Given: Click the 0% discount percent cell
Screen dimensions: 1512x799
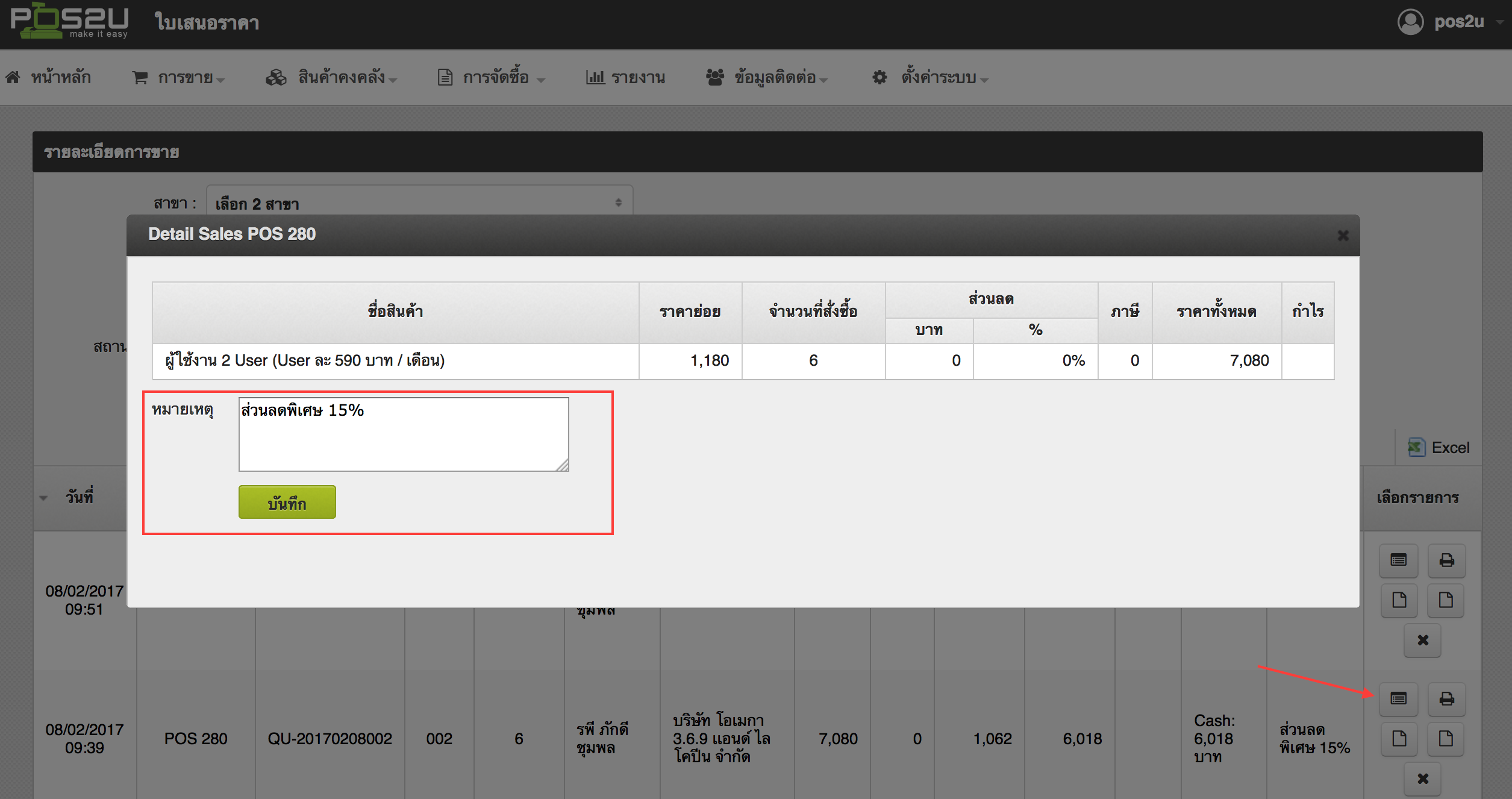Looking at the screenshot, I should pos(1036,361).
